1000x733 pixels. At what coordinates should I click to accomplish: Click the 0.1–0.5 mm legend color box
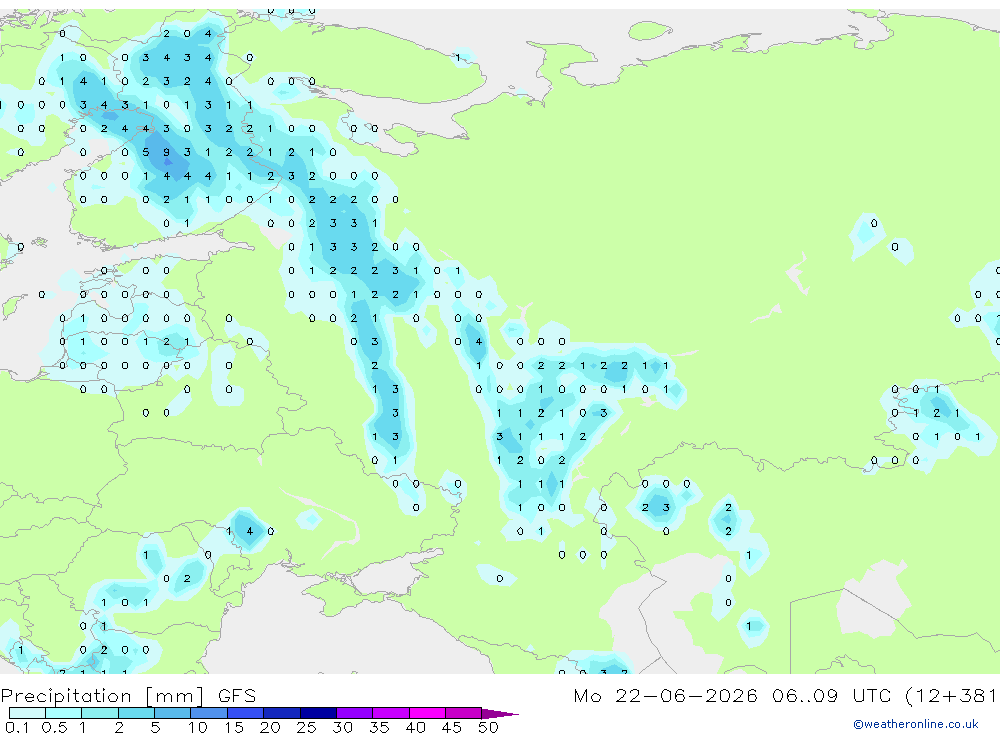tap(27, 713)
